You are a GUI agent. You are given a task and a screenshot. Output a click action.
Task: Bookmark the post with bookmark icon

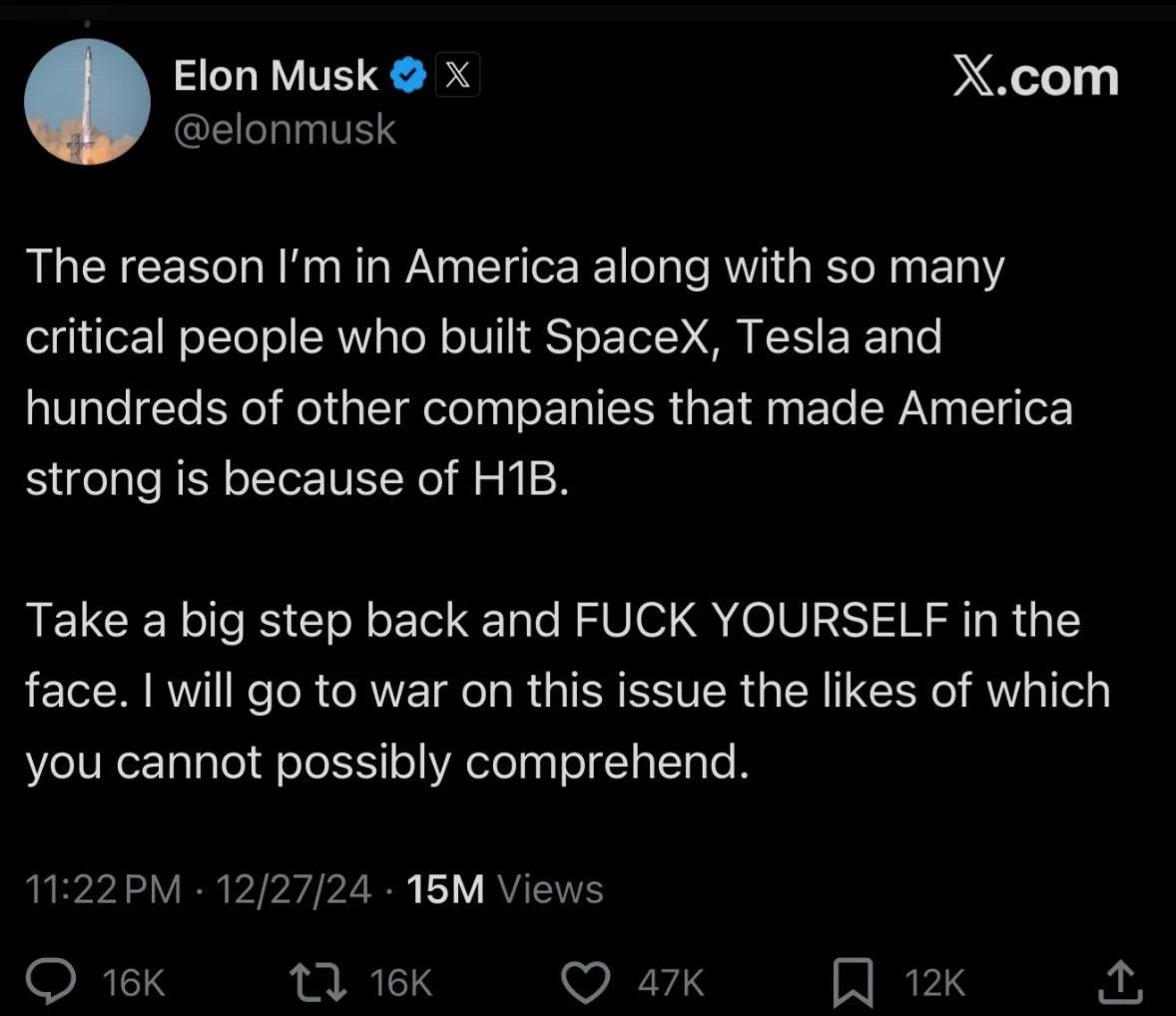pos(853,982)
